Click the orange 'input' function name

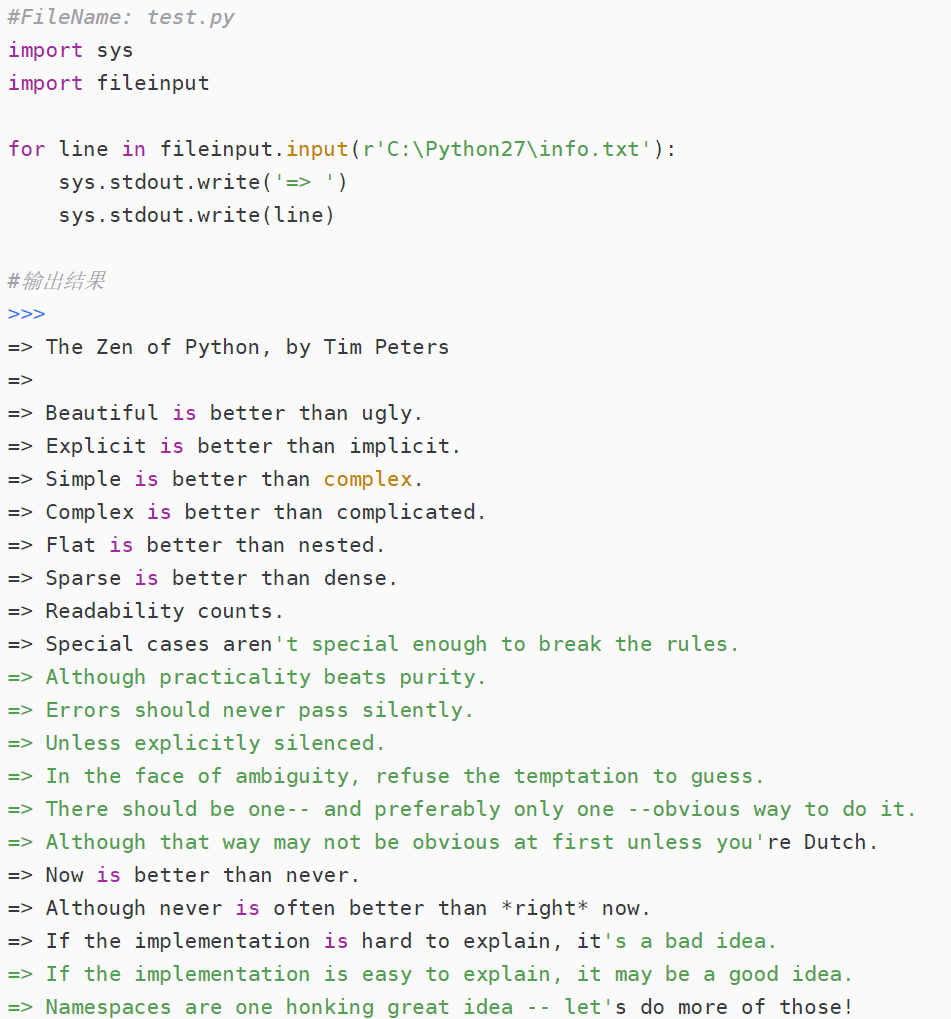click(317, 149)
